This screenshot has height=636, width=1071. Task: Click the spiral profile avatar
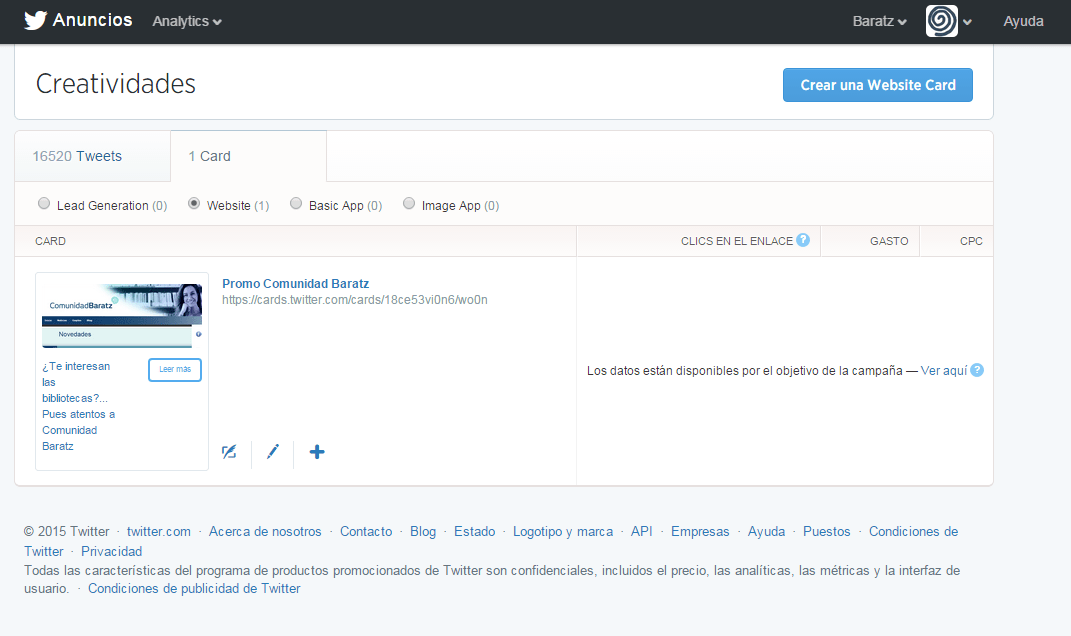(x=941, y=21)
